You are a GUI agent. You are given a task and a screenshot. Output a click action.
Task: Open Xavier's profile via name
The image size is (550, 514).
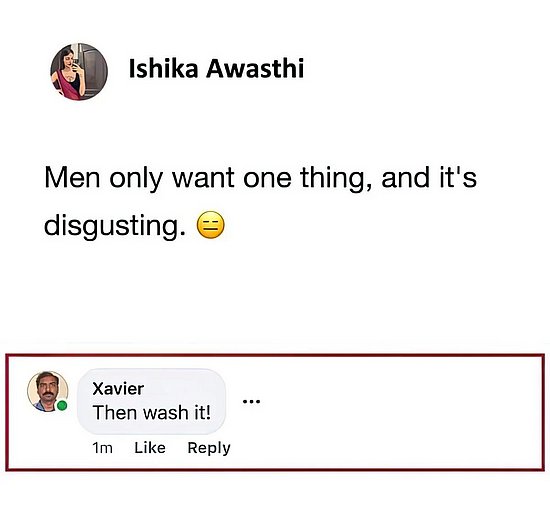pyautogui.click(x=118, y=389)
